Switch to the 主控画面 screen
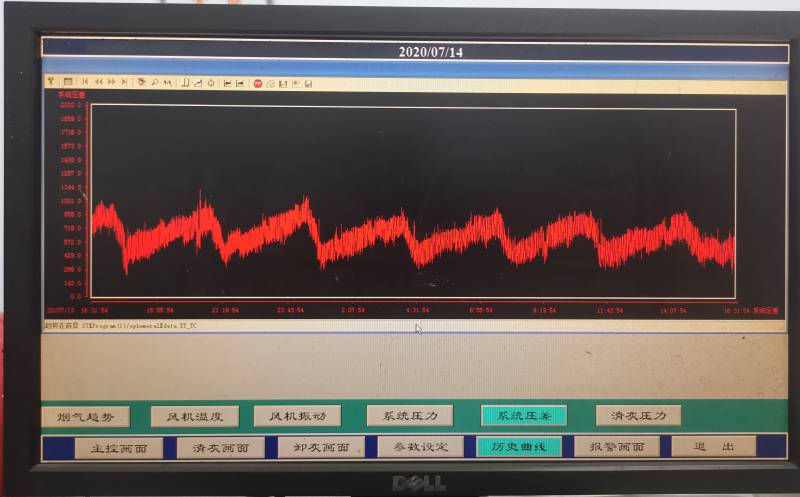800x497 pixels. pos(118,447)
